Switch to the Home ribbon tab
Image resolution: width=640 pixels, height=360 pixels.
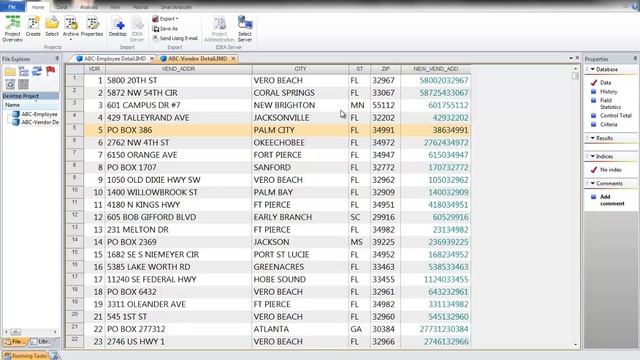coord(38,7)
